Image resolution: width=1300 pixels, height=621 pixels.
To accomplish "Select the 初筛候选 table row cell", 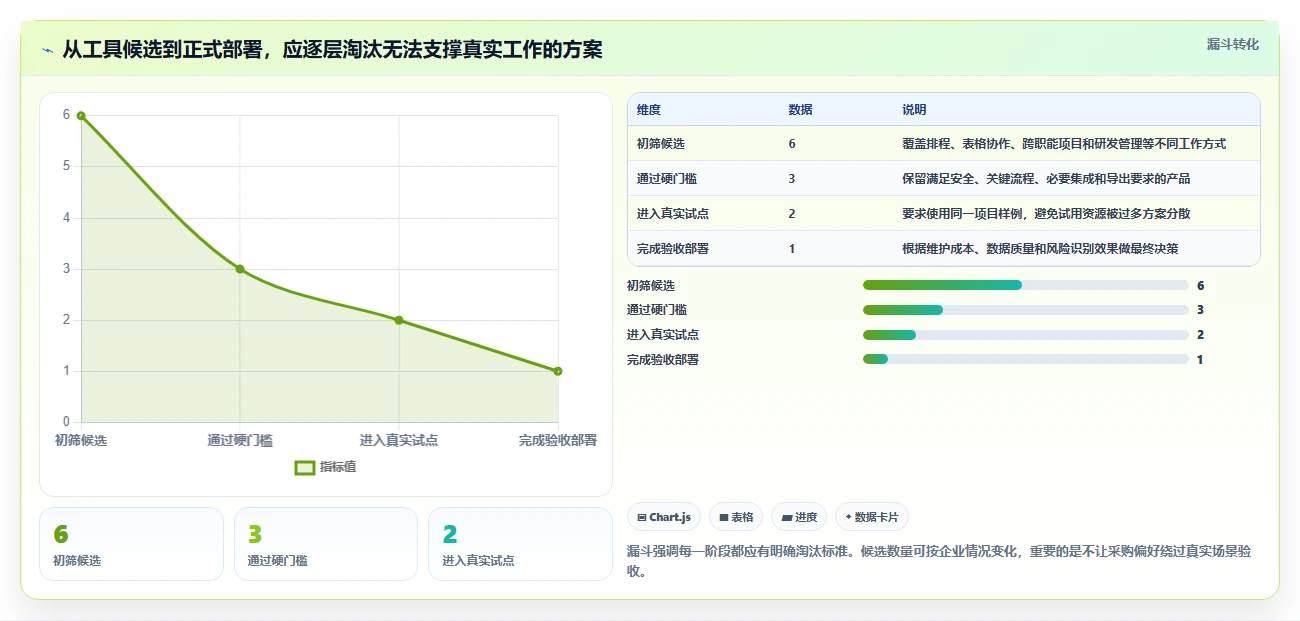I will click(661, 144).
